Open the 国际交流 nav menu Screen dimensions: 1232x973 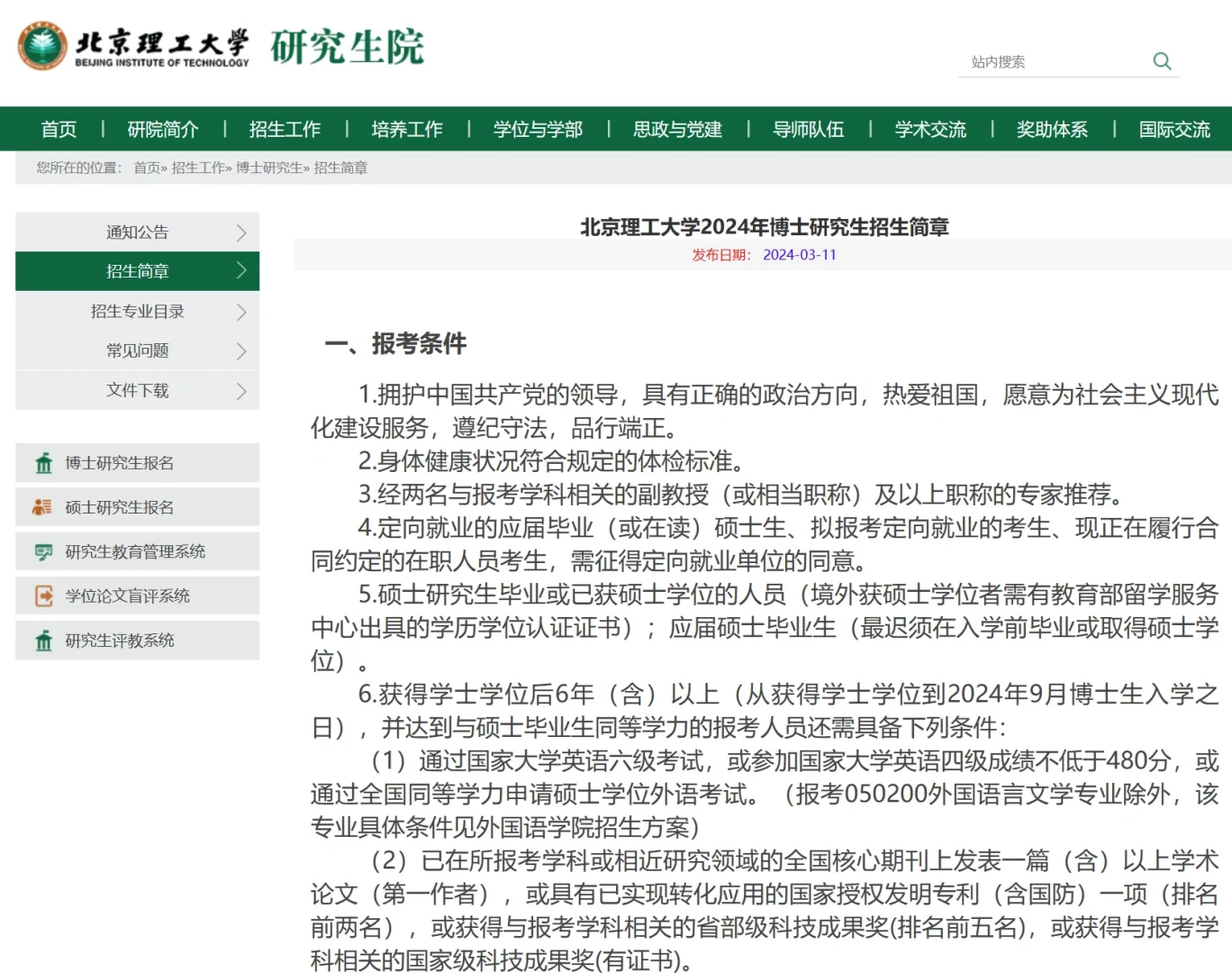[1174, 129]
